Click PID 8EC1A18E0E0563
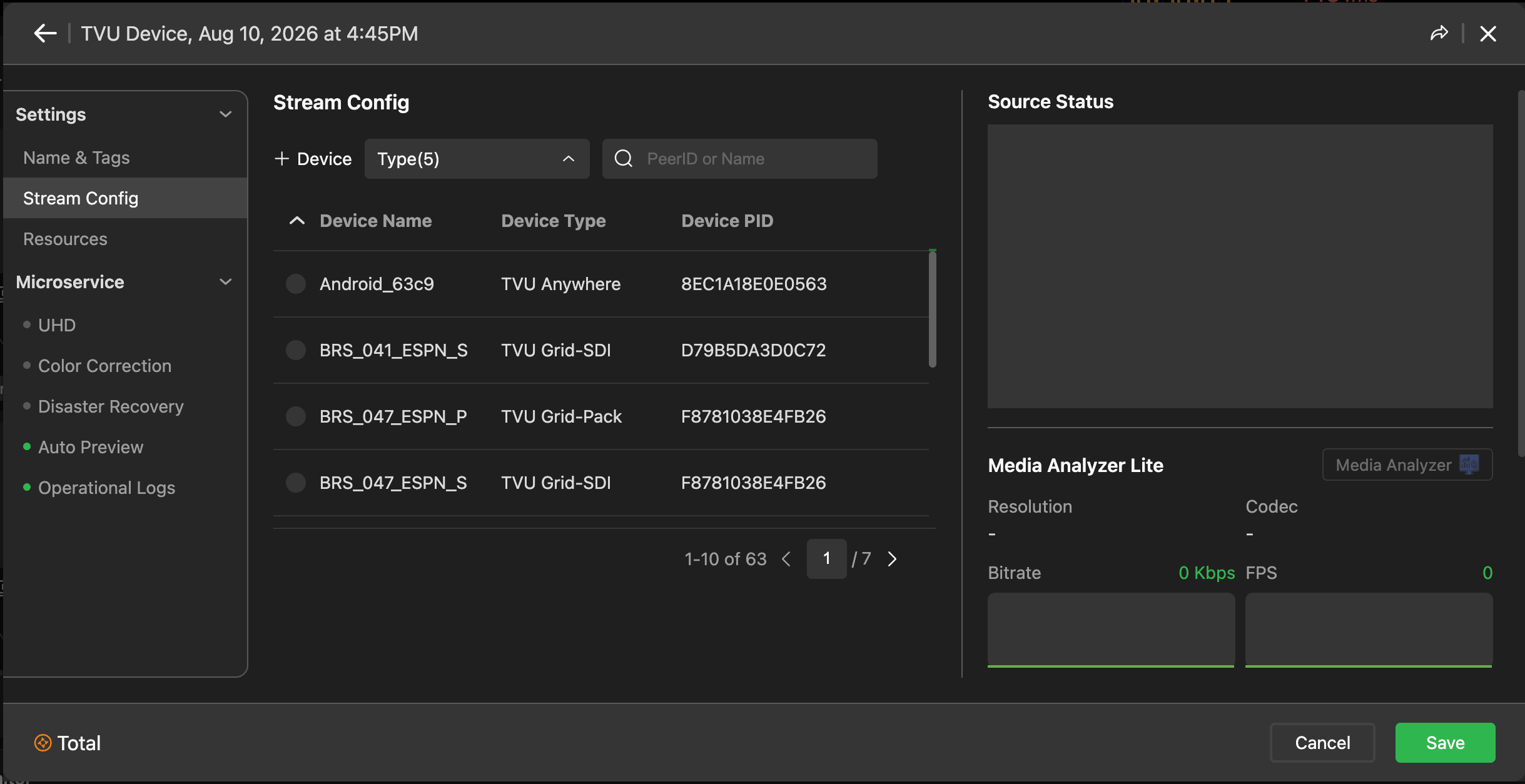 [754, 284]
